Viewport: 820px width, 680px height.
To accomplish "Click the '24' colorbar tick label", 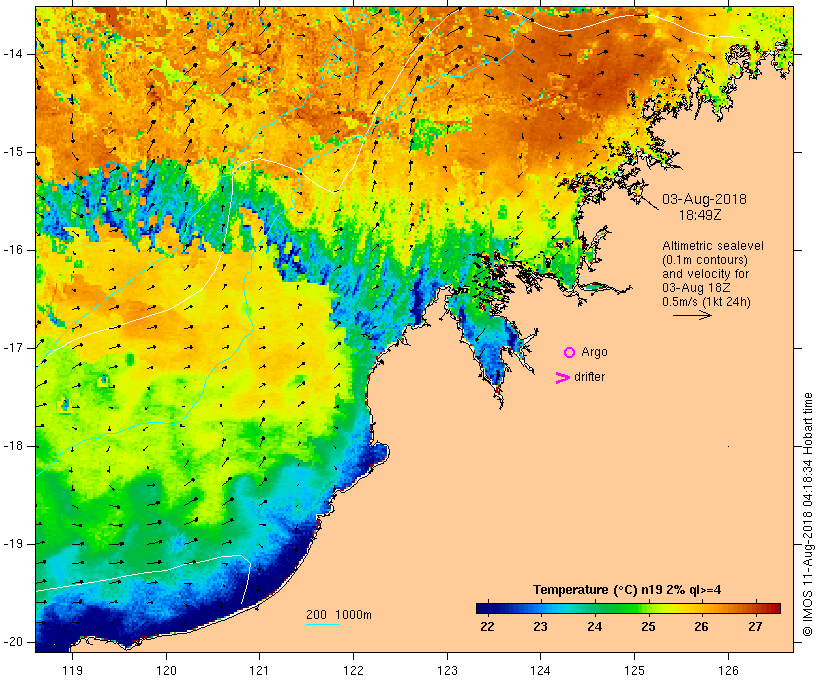I will (595, 627).
